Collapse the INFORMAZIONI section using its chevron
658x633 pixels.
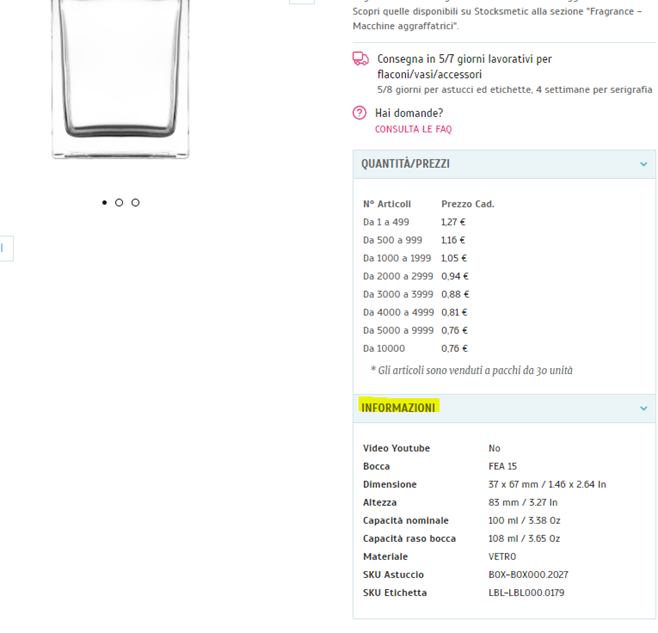click(643, 408)
